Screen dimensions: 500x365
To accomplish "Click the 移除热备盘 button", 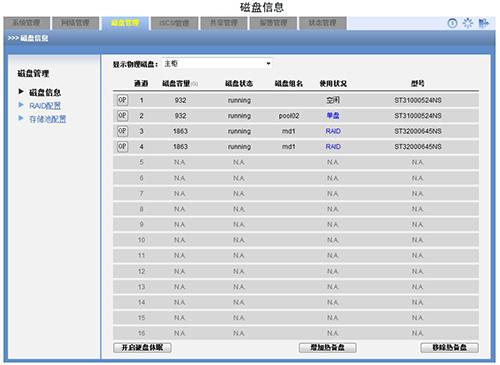I will (x=449, y=347).
